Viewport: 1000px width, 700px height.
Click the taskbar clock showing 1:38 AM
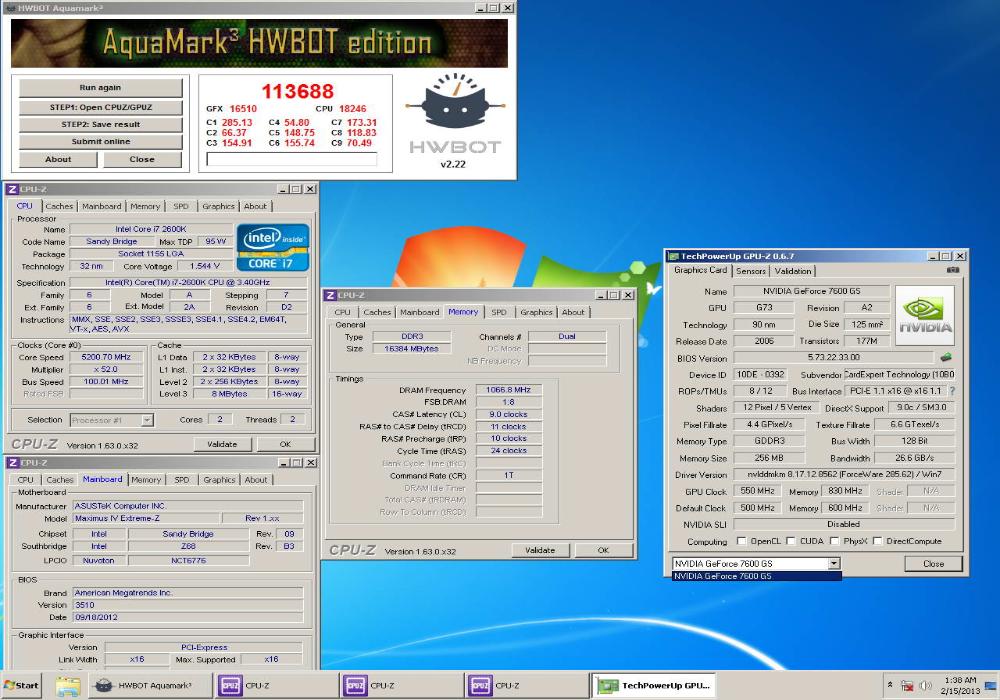pyautogui.click(x=960, y=685)
